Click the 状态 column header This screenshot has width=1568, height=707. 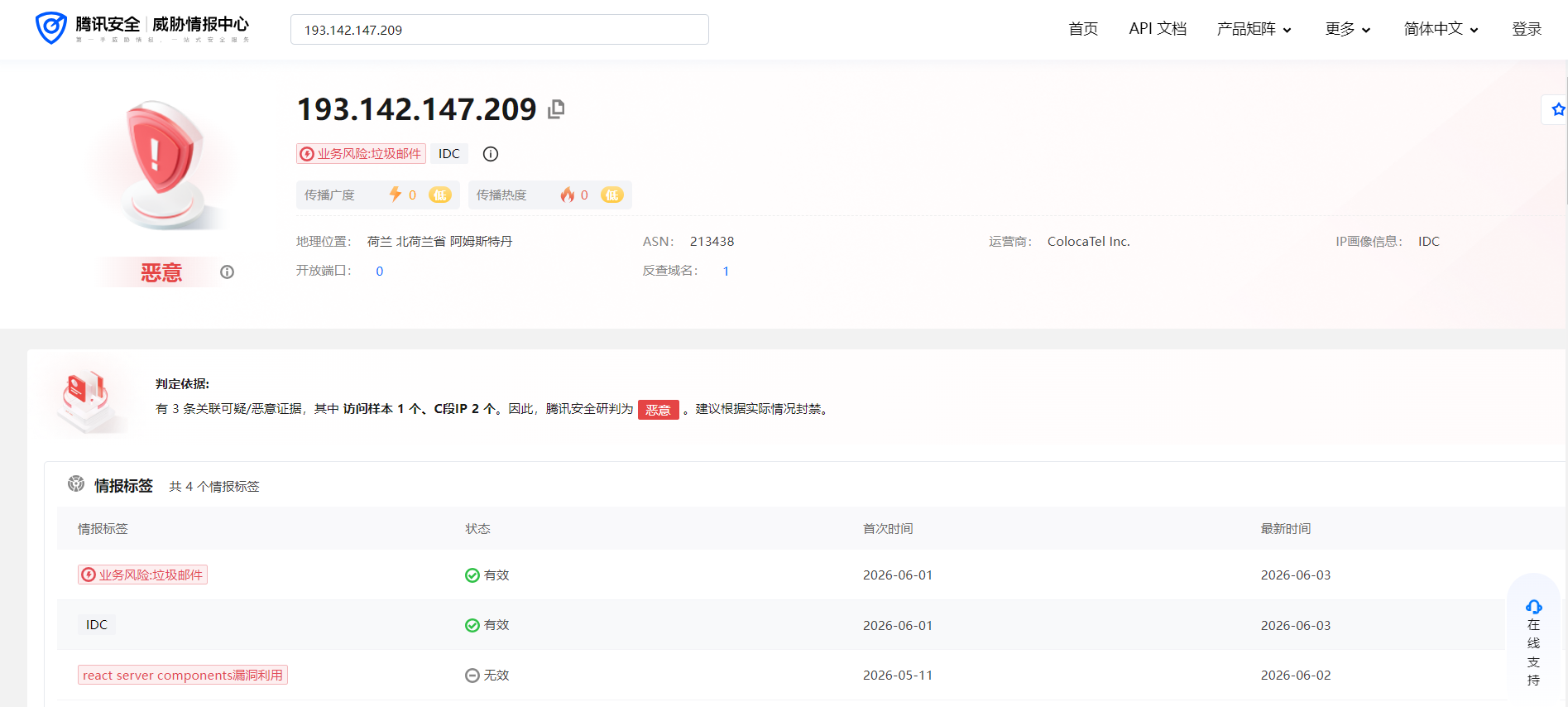tap(478, 529)
